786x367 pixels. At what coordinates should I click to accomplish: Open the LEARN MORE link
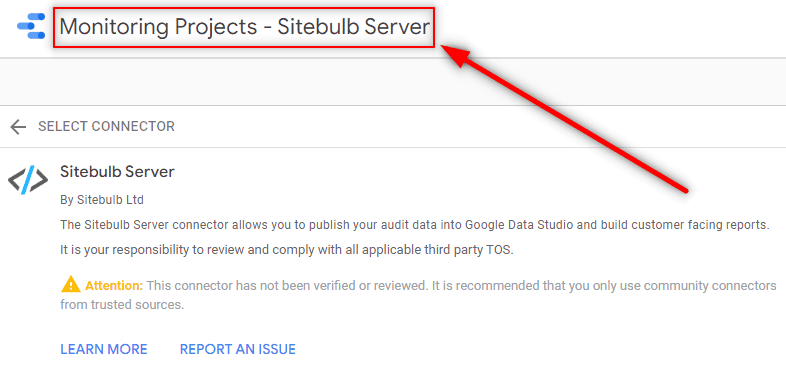click(x=104, y=349)
